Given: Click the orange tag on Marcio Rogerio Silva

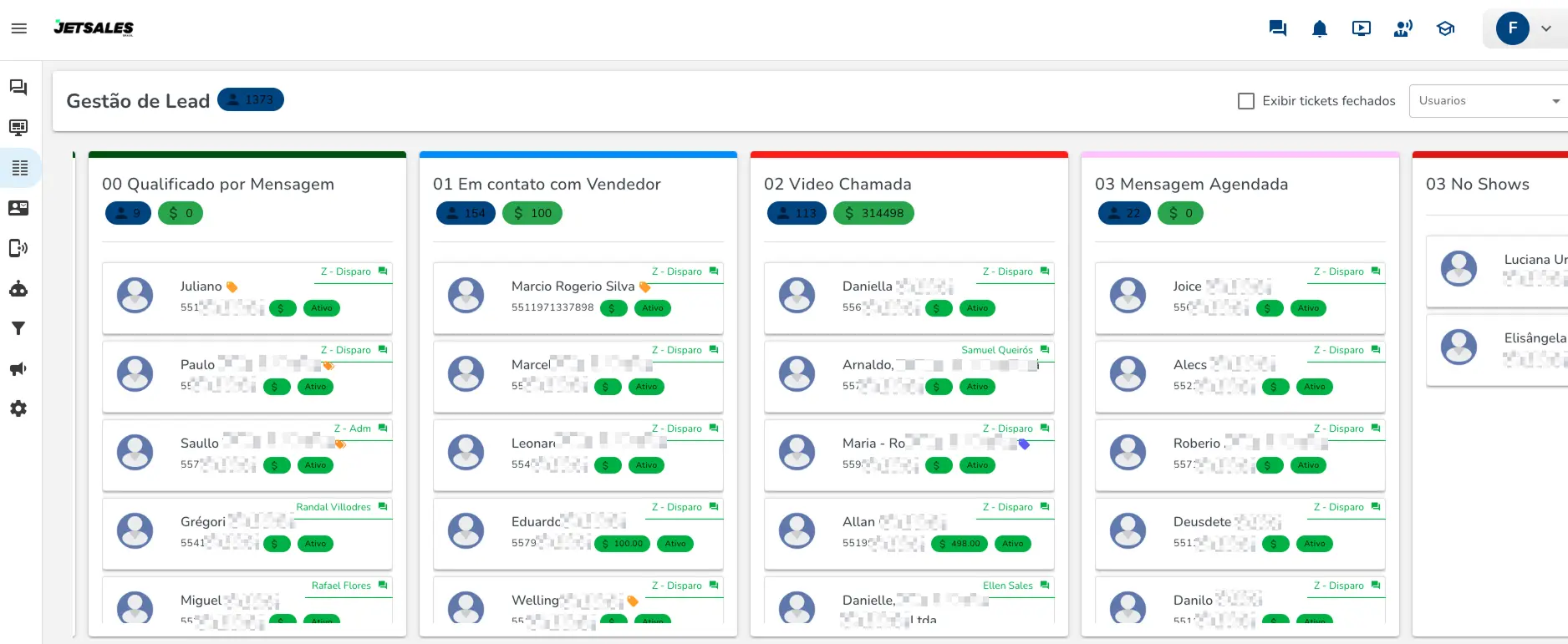Looking at the screenshot, I should click(644, 287).
